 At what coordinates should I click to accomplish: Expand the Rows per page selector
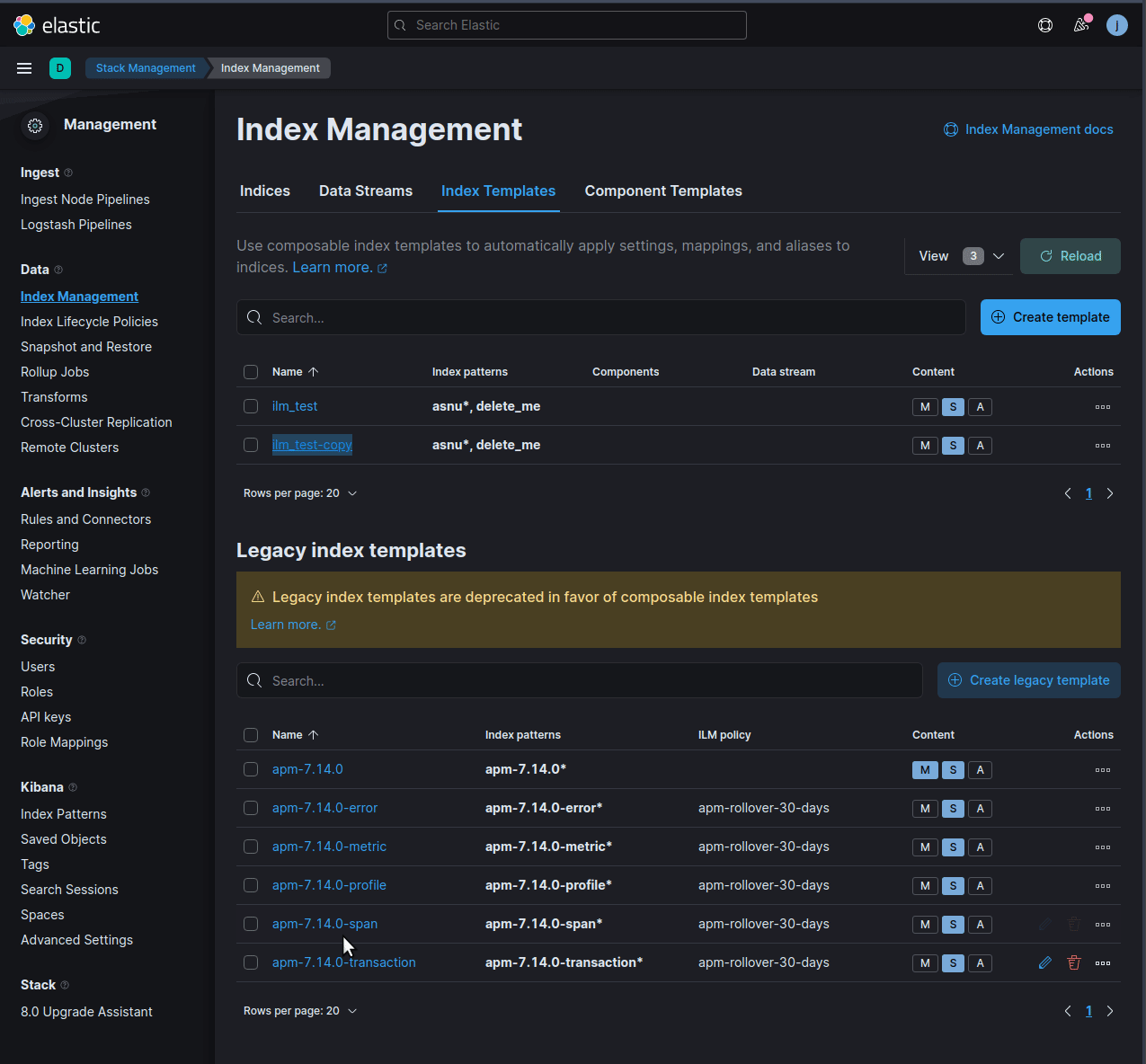click(x=300, y=492)
